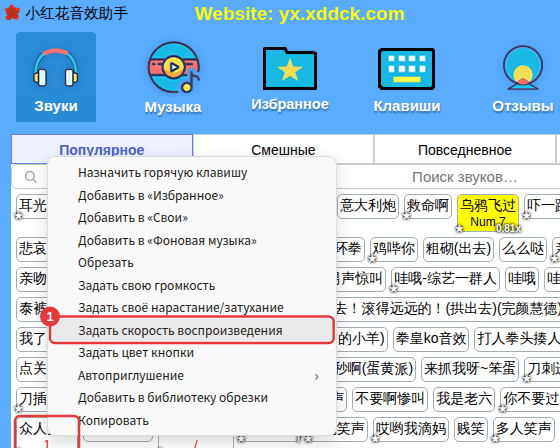The height and width of the screenshot is (448, 560).
Task: Open the Музыка section icon
Action: pyautogui.click(x=174, y=68)
